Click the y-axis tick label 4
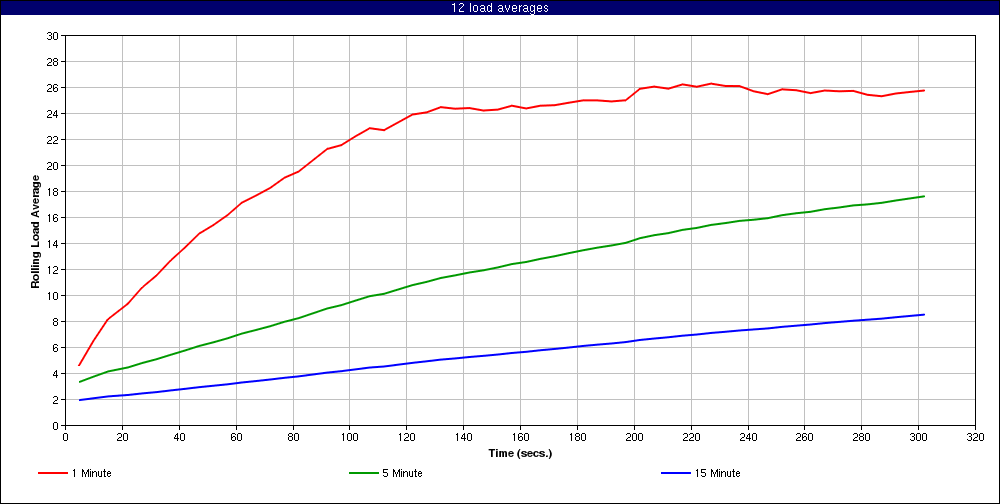Screen dimensions: 1000x504 tap(55, 374)
